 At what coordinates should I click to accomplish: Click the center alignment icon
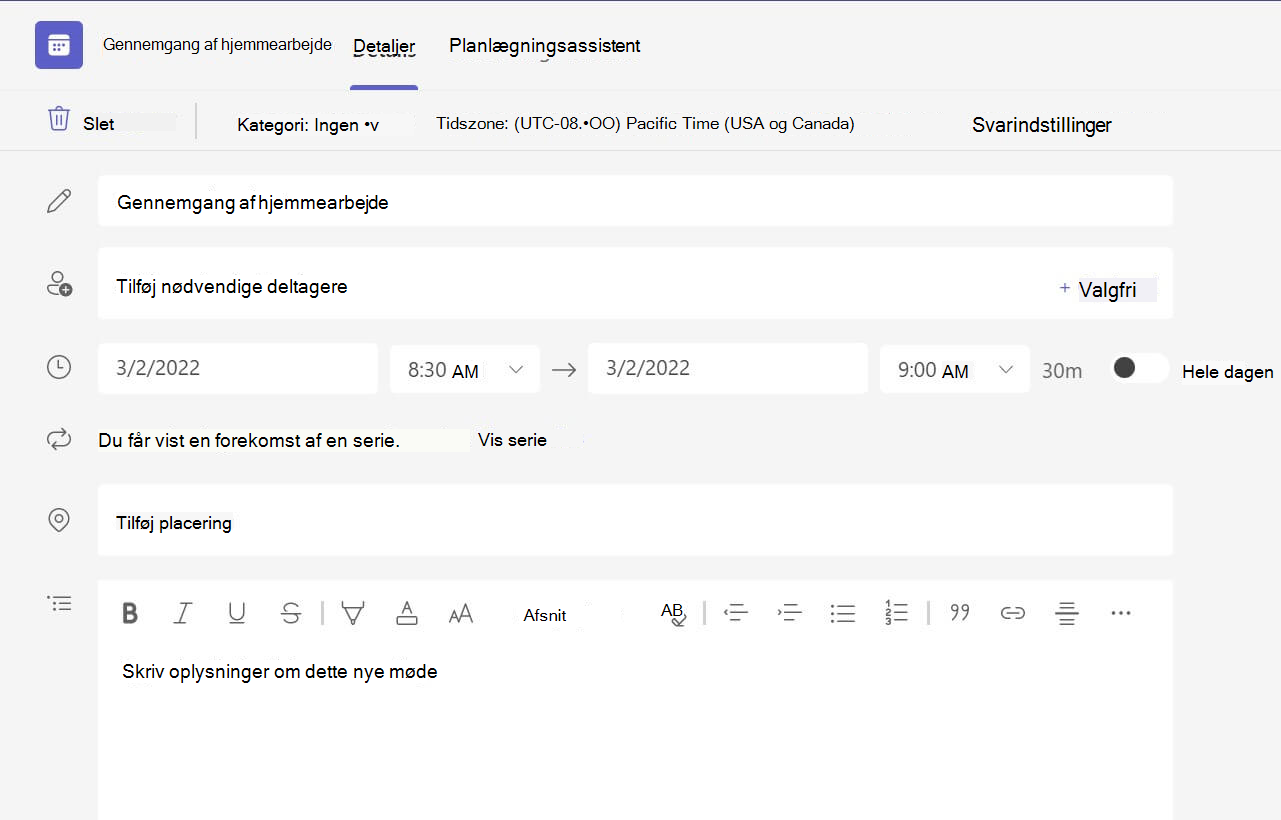point(1067,613)
